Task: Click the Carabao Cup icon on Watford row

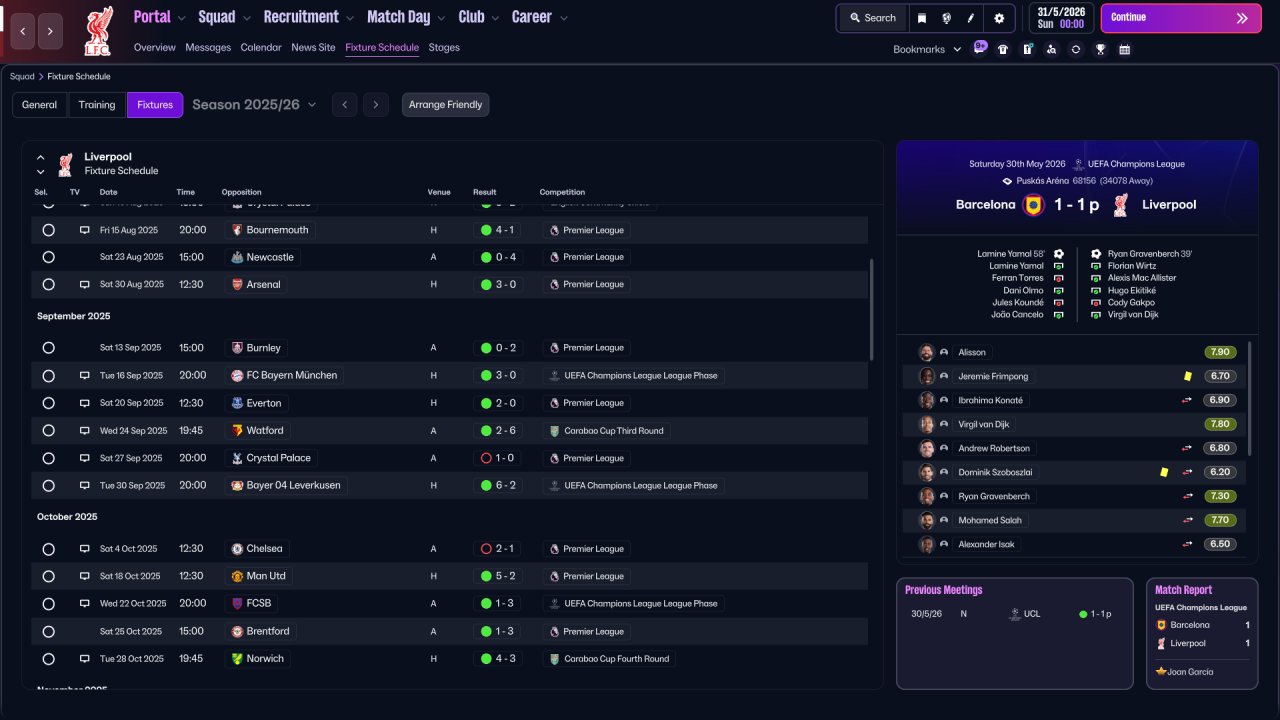Action: (554, 431)
